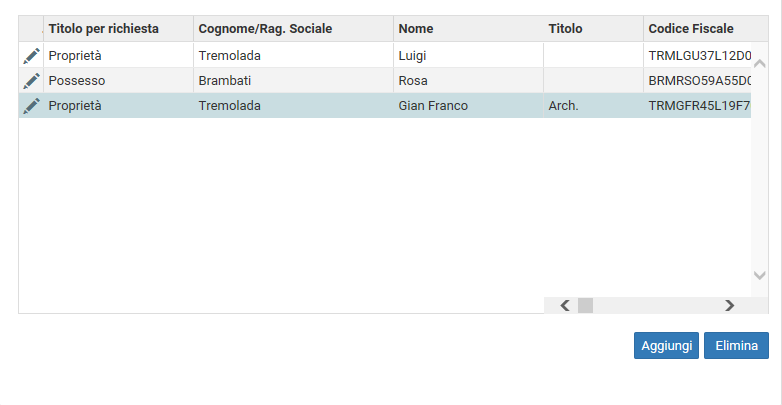Click pencil edit icon for Brambati row

(31, 80)
